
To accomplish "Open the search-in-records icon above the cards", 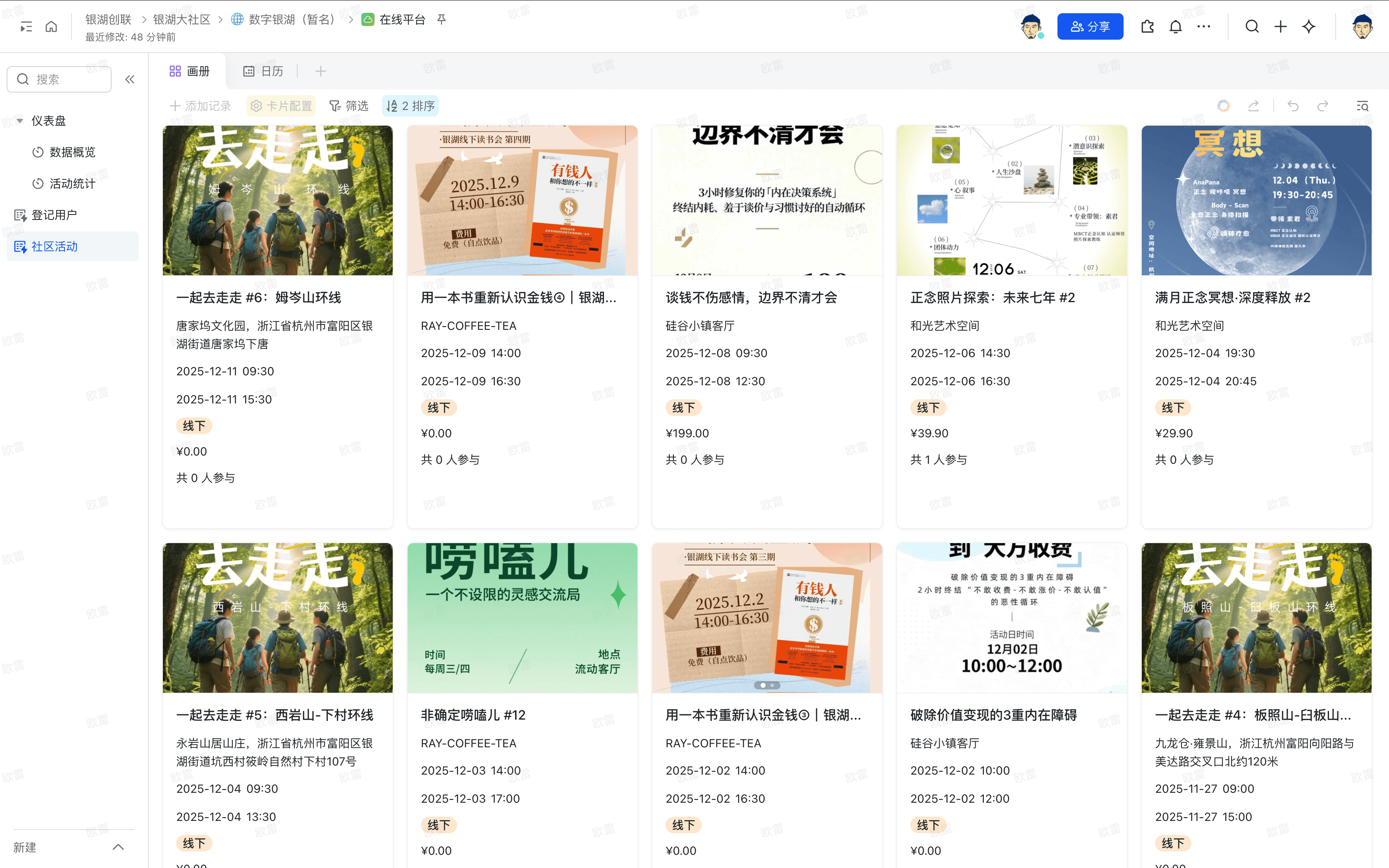I will click(x=1362, y=106).
